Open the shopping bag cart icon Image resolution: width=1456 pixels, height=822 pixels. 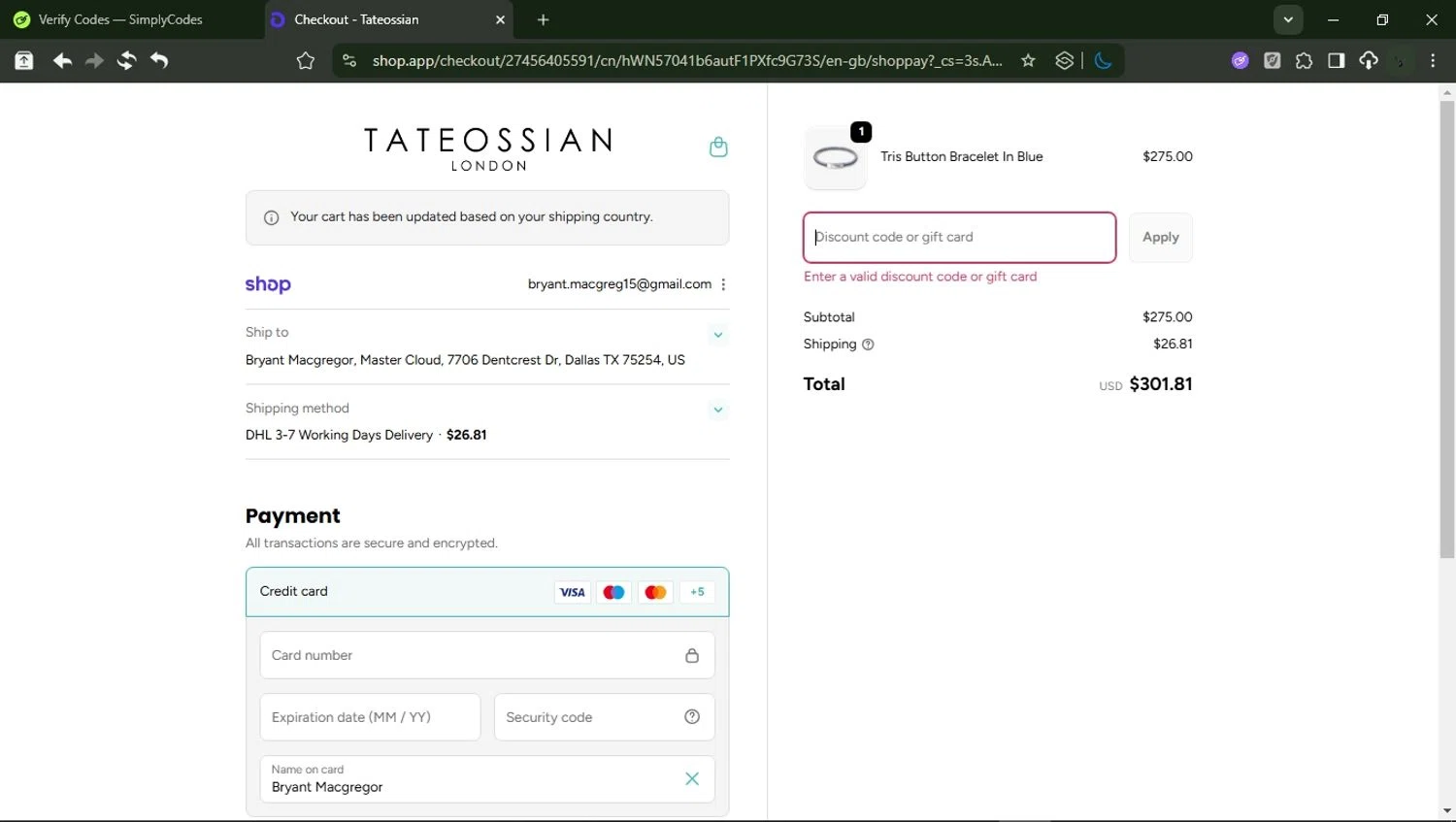[718, 148]
